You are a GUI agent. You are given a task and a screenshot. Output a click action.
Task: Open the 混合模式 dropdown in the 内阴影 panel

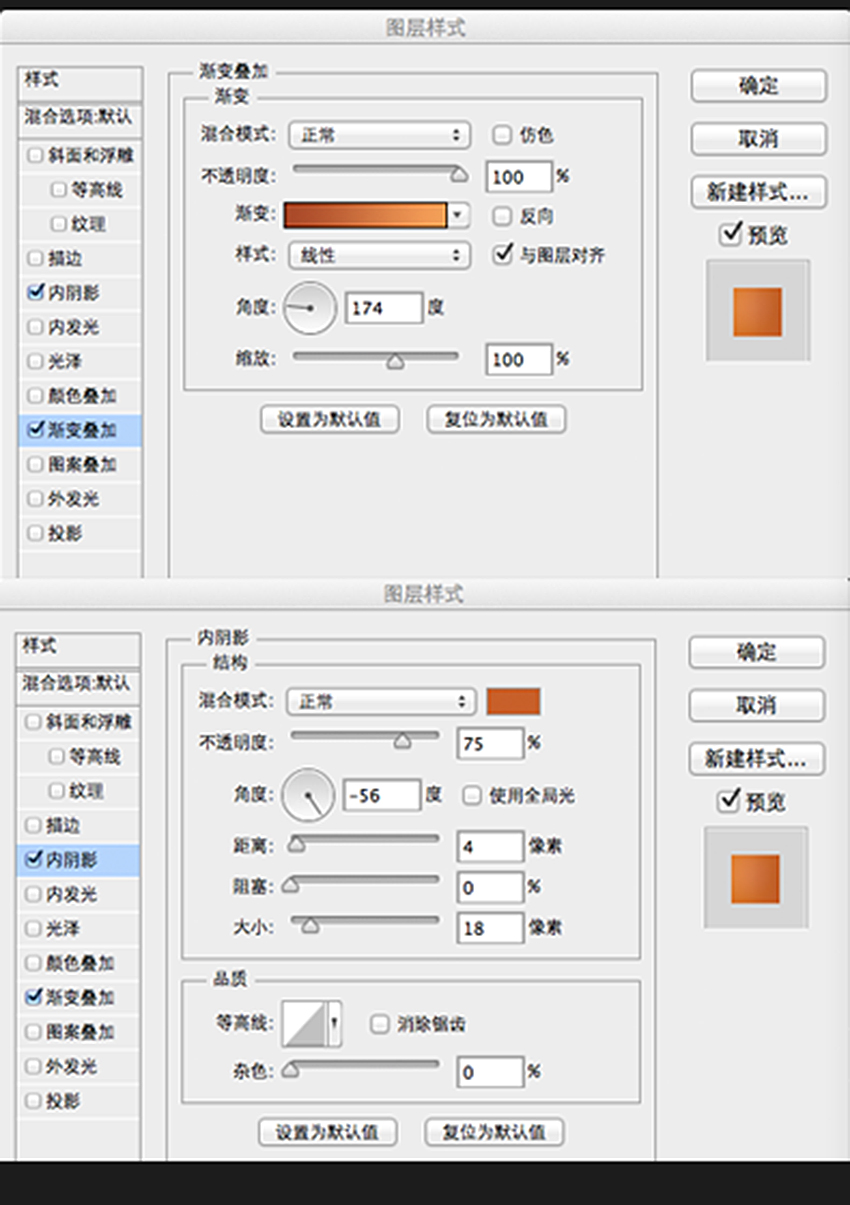(x=378, y=701)
